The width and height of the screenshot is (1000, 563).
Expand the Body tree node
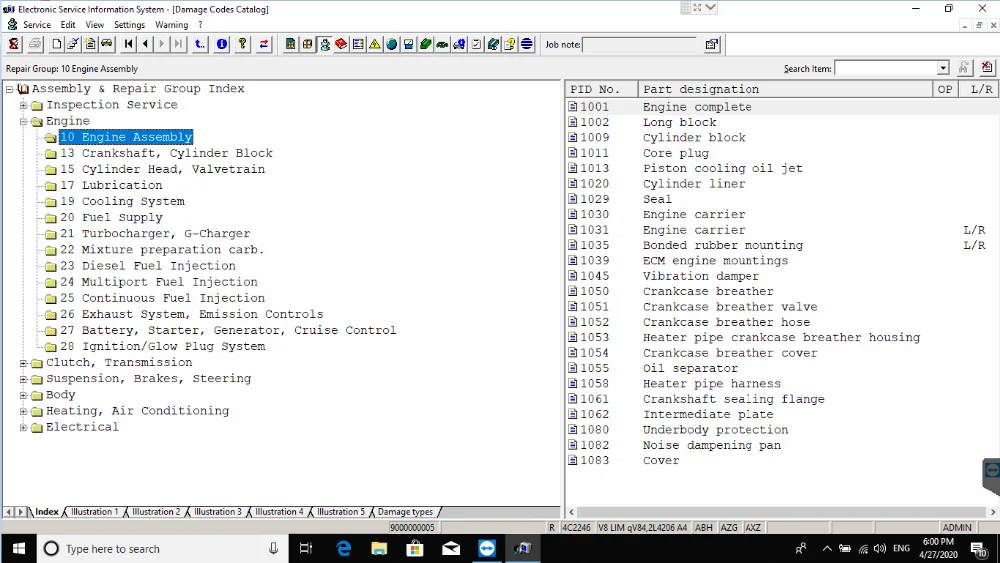[x=24, y=395]
